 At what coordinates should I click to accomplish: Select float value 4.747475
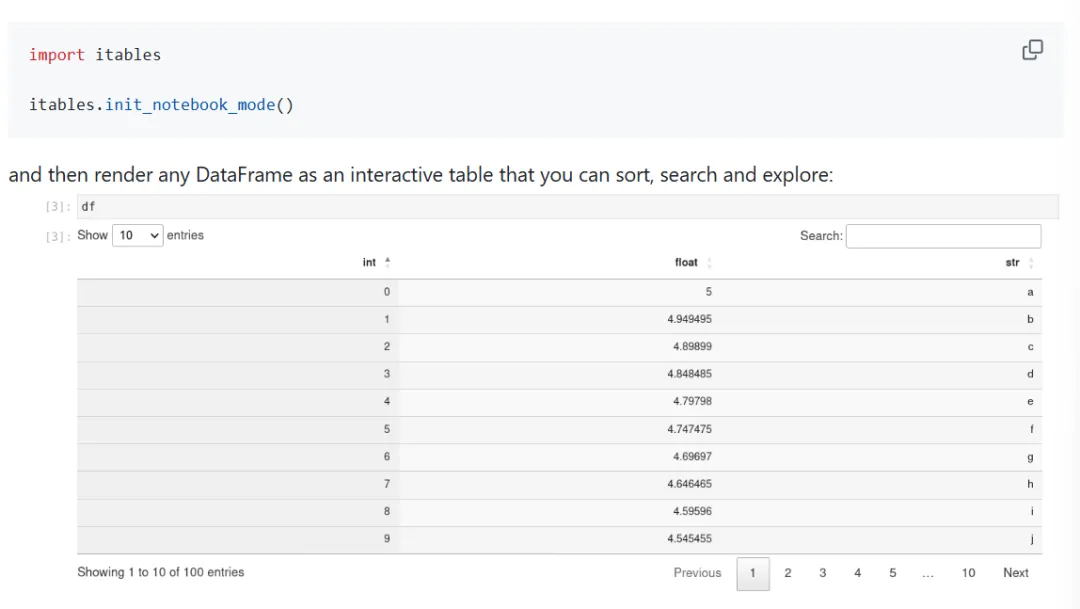pos(689,429)
